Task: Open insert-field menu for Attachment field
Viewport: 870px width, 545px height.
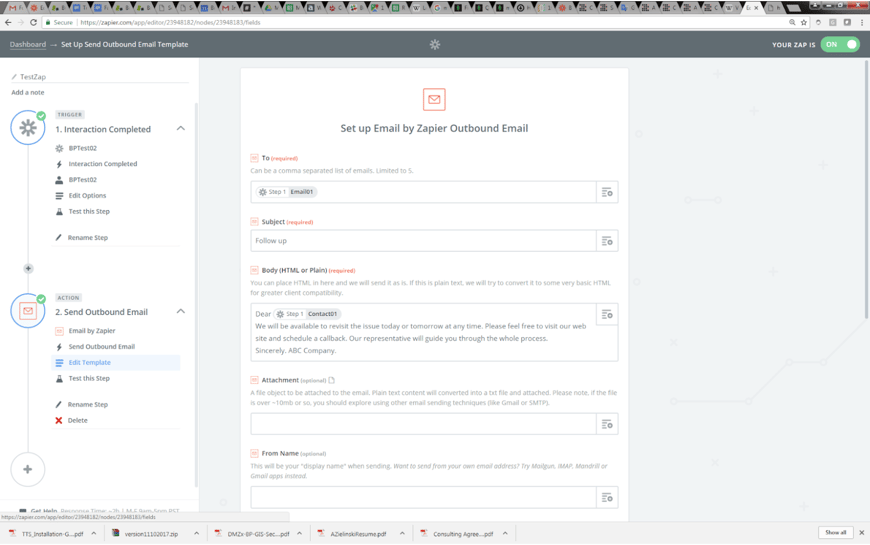Action: (x=607, y=425)
